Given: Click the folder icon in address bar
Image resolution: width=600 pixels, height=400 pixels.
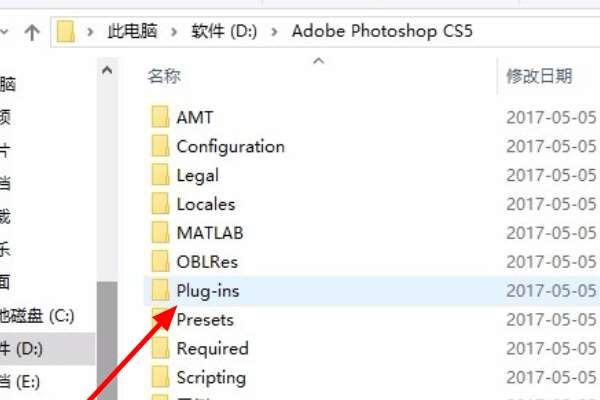Looking at the screenshot, I should (65, 31).
